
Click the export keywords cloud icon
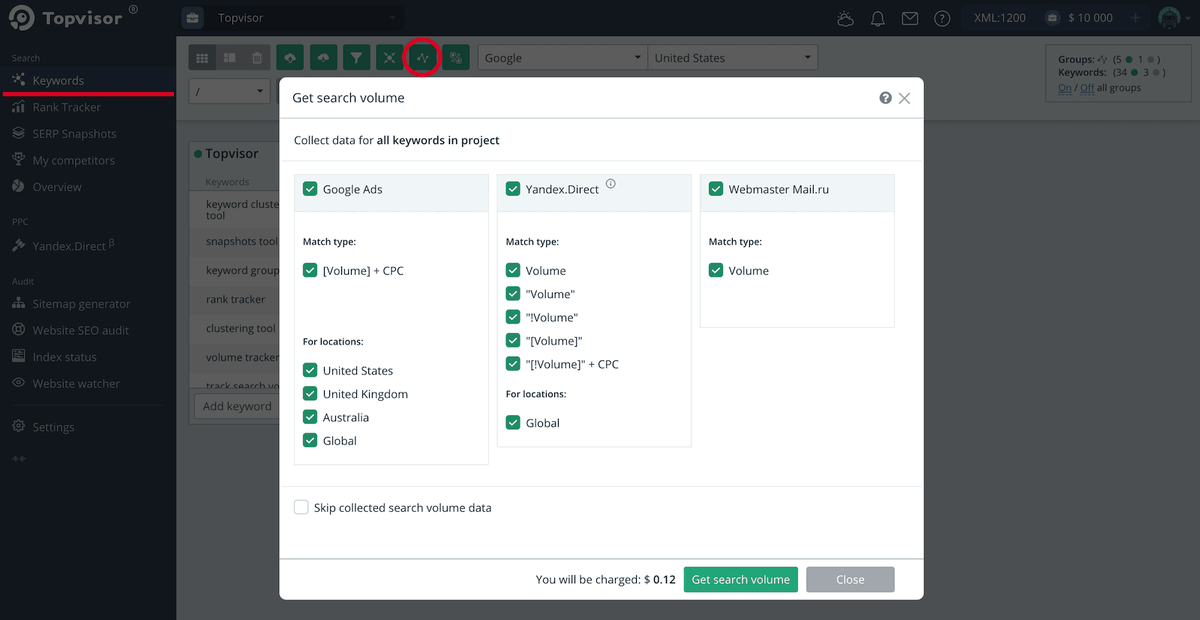coord(323,58)
